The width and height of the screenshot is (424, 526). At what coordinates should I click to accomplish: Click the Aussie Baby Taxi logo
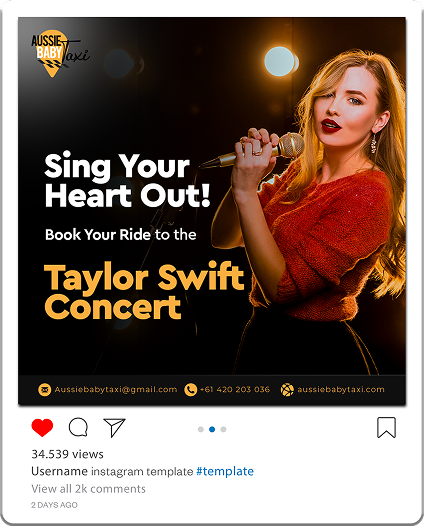(59, 53)
